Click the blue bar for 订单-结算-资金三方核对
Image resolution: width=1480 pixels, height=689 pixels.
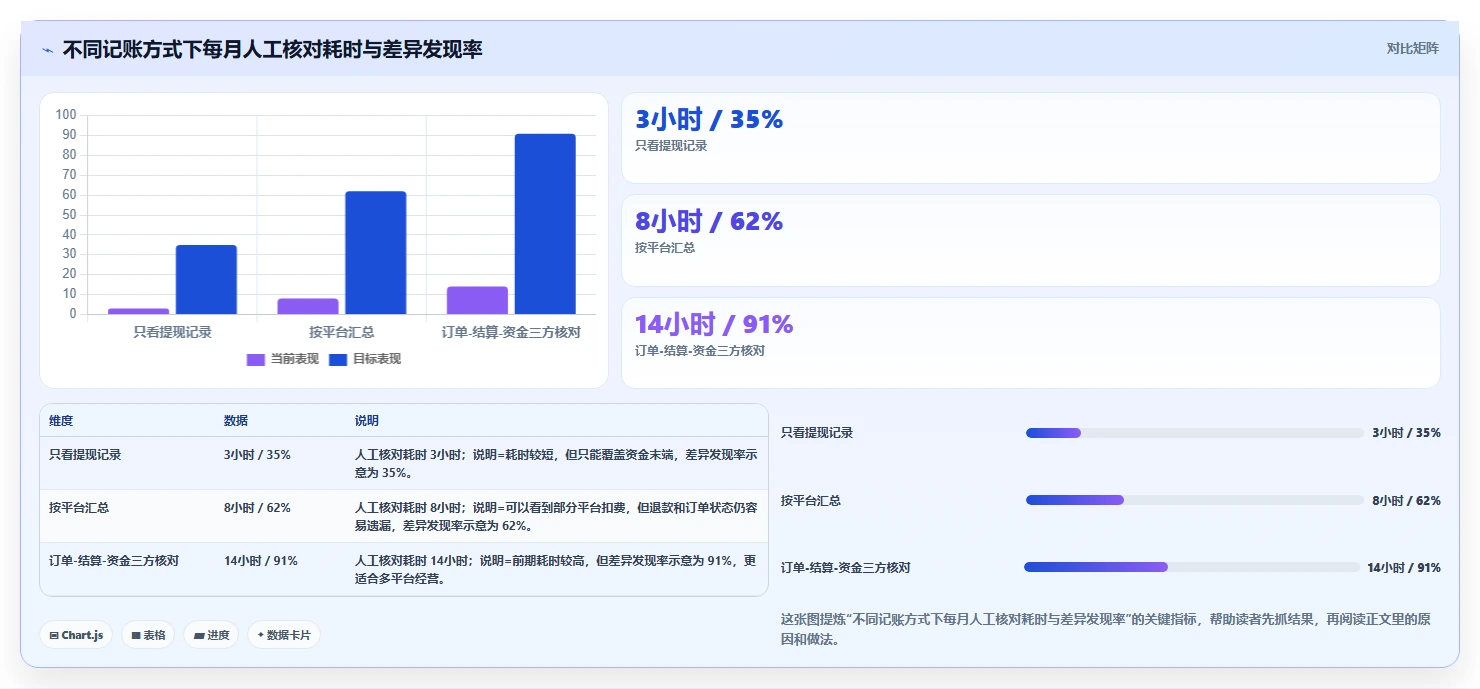pos(545,224)
